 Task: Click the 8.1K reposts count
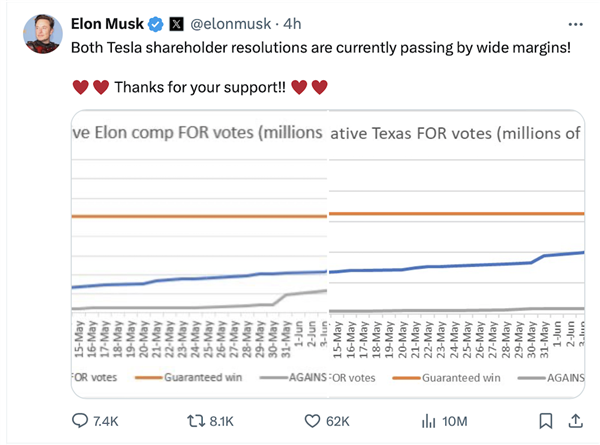tap(221, 422)
